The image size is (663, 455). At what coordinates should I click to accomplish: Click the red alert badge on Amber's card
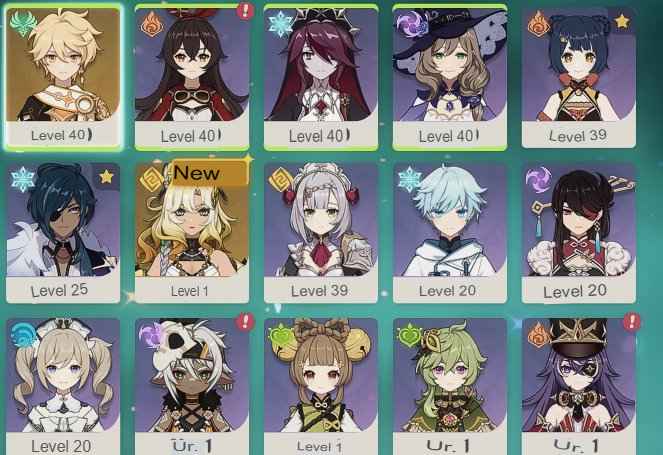click(245, 11)
